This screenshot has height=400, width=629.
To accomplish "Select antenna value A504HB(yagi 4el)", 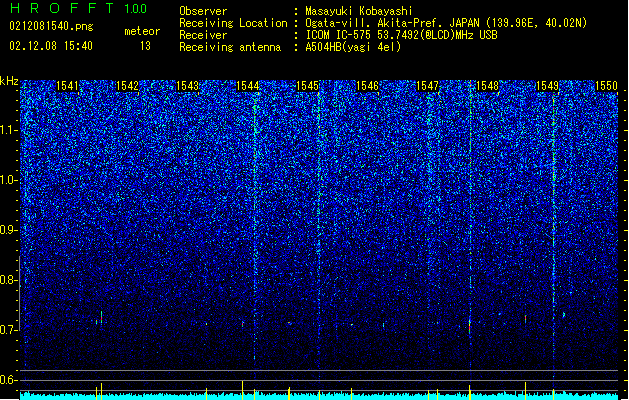I will tap(353, 47).
